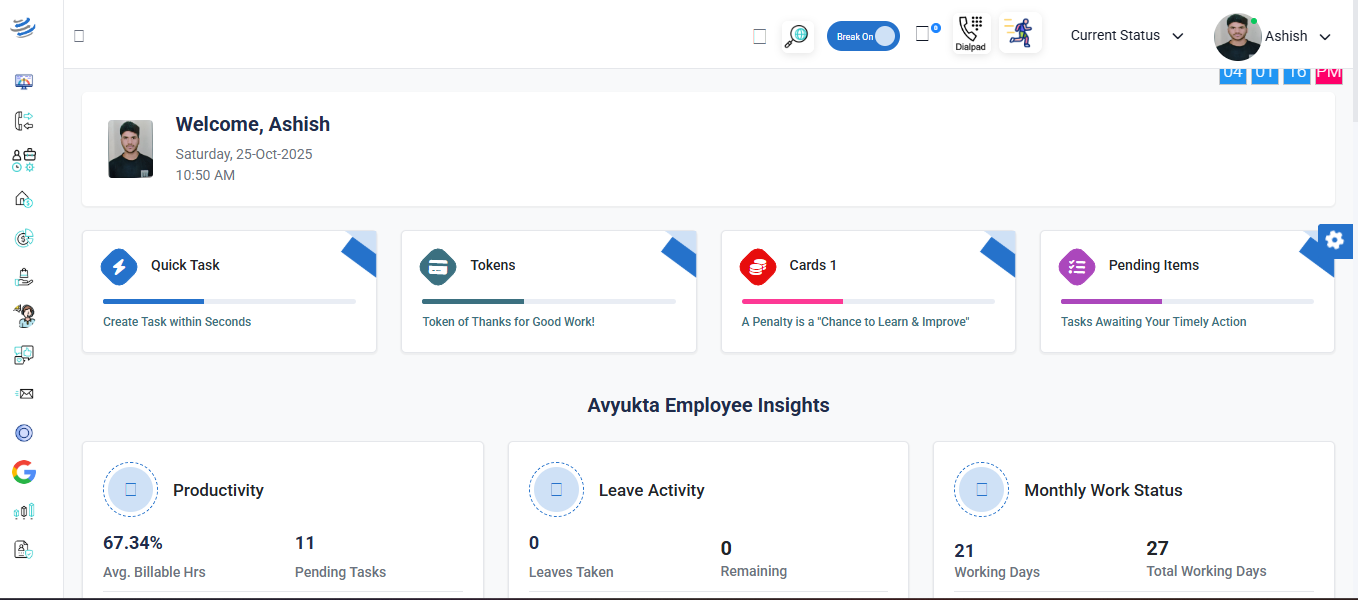Open the Dialpad
The height and width of the screenshot is (600, 1358).
click(969, 34)
